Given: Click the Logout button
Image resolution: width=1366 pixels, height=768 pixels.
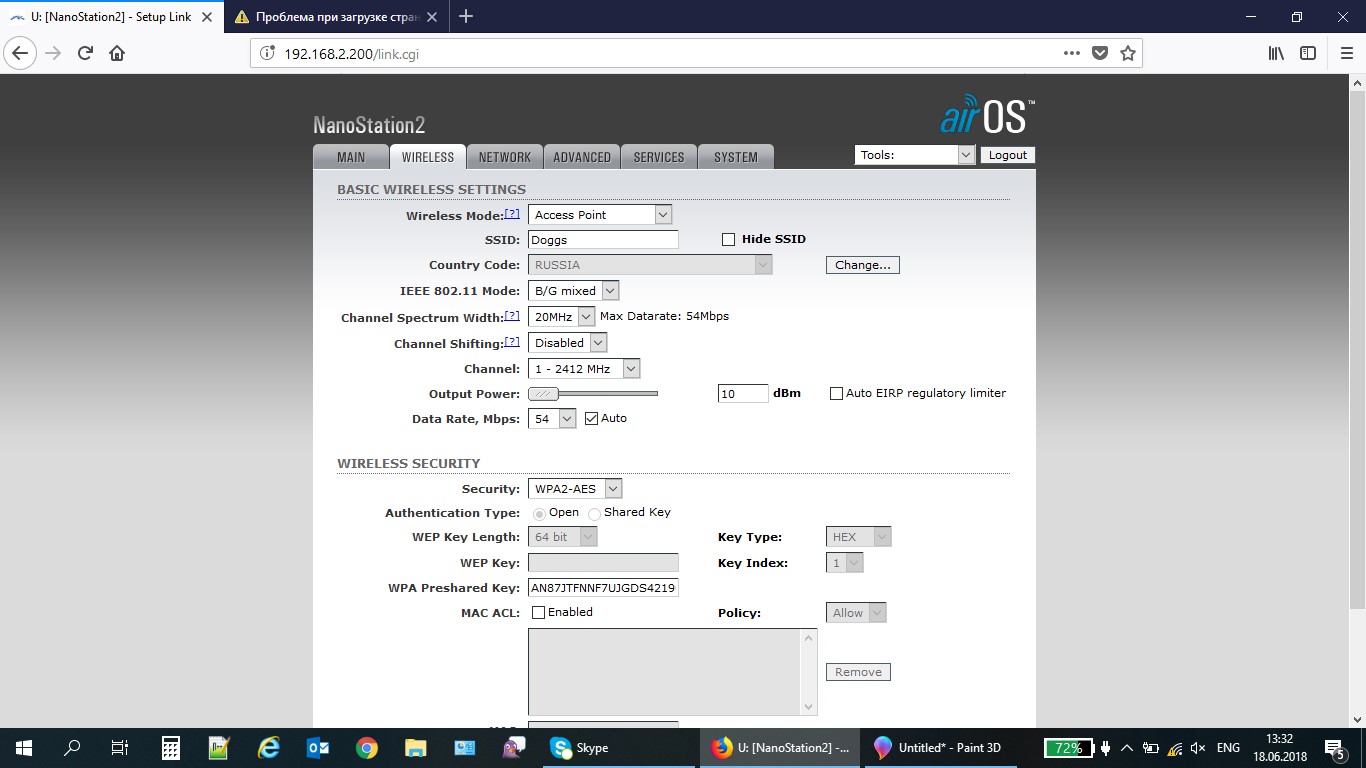Looking at the screenshot, I should pos(1007,155).
